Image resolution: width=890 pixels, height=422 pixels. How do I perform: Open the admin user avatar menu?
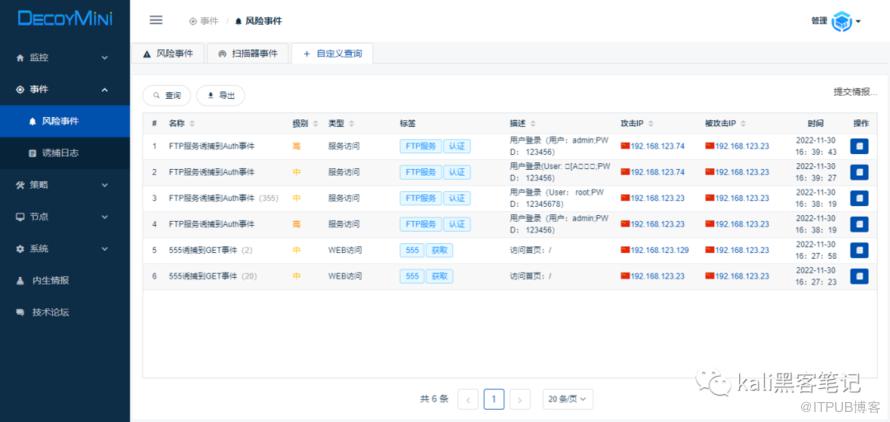click(844, 21)
